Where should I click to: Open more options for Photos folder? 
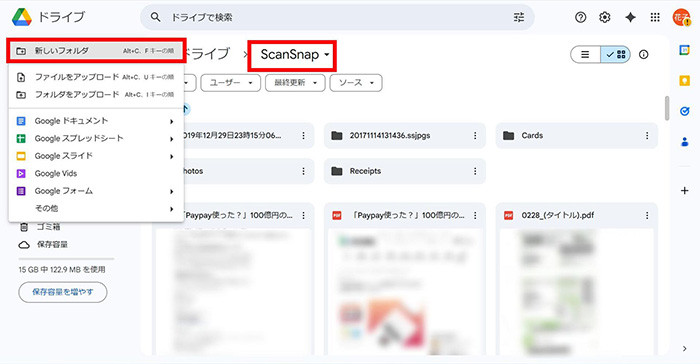pos(303,171)
